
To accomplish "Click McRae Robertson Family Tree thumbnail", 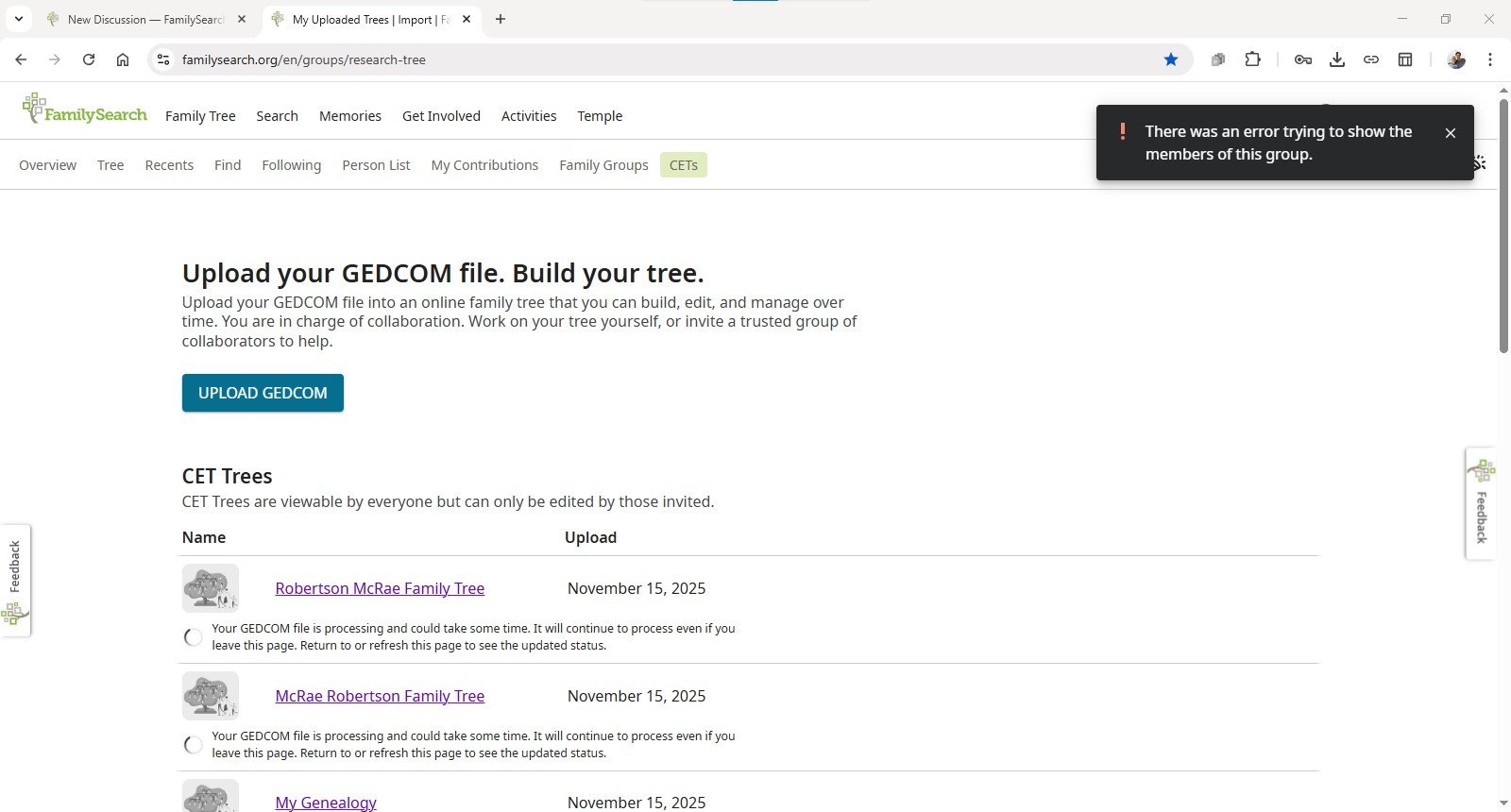I will 210,696.
